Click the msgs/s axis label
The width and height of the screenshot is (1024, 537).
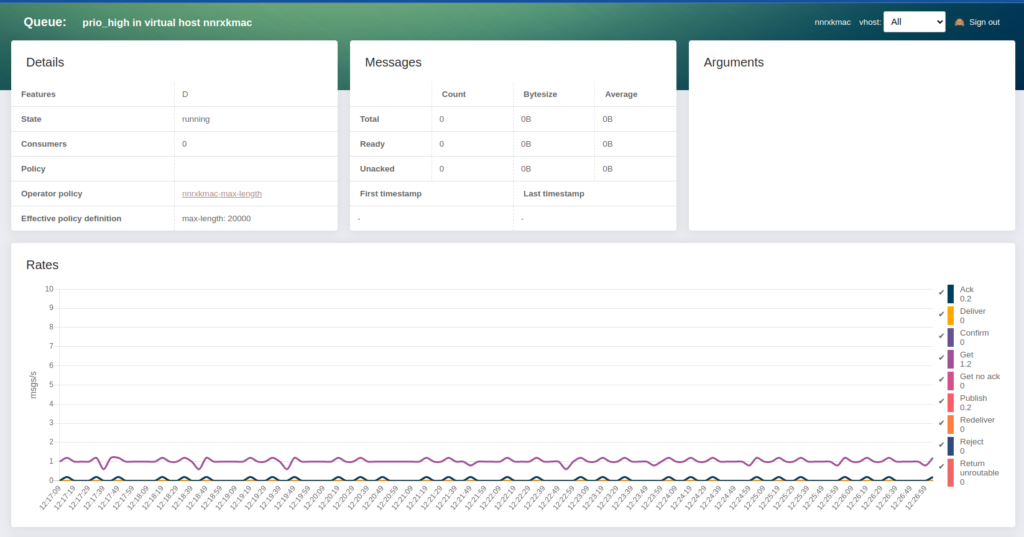pos(33,385)
